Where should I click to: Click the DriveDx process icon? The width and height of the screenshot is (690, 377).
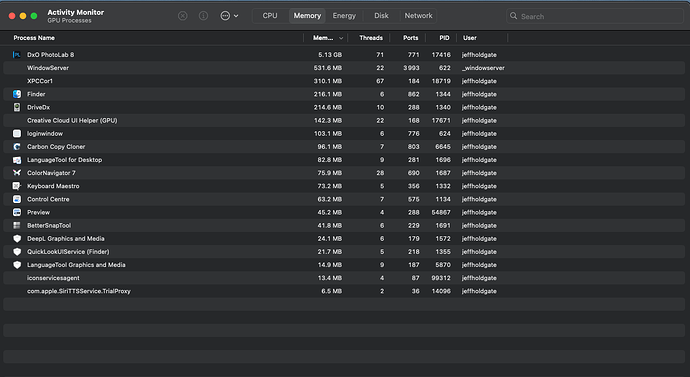click(17, 107)
